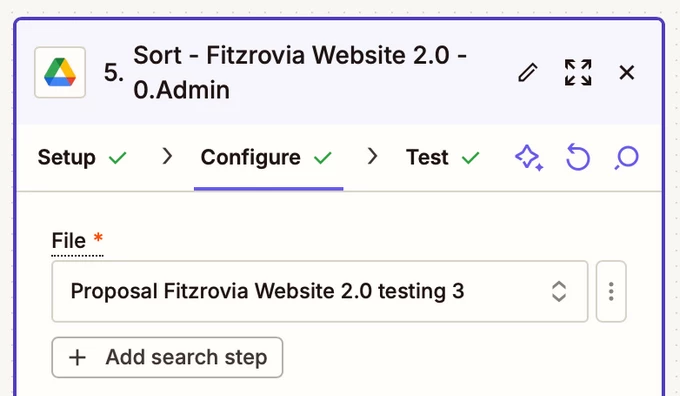
Task: Click the Add search step button
Action: [x=167, y=357]
